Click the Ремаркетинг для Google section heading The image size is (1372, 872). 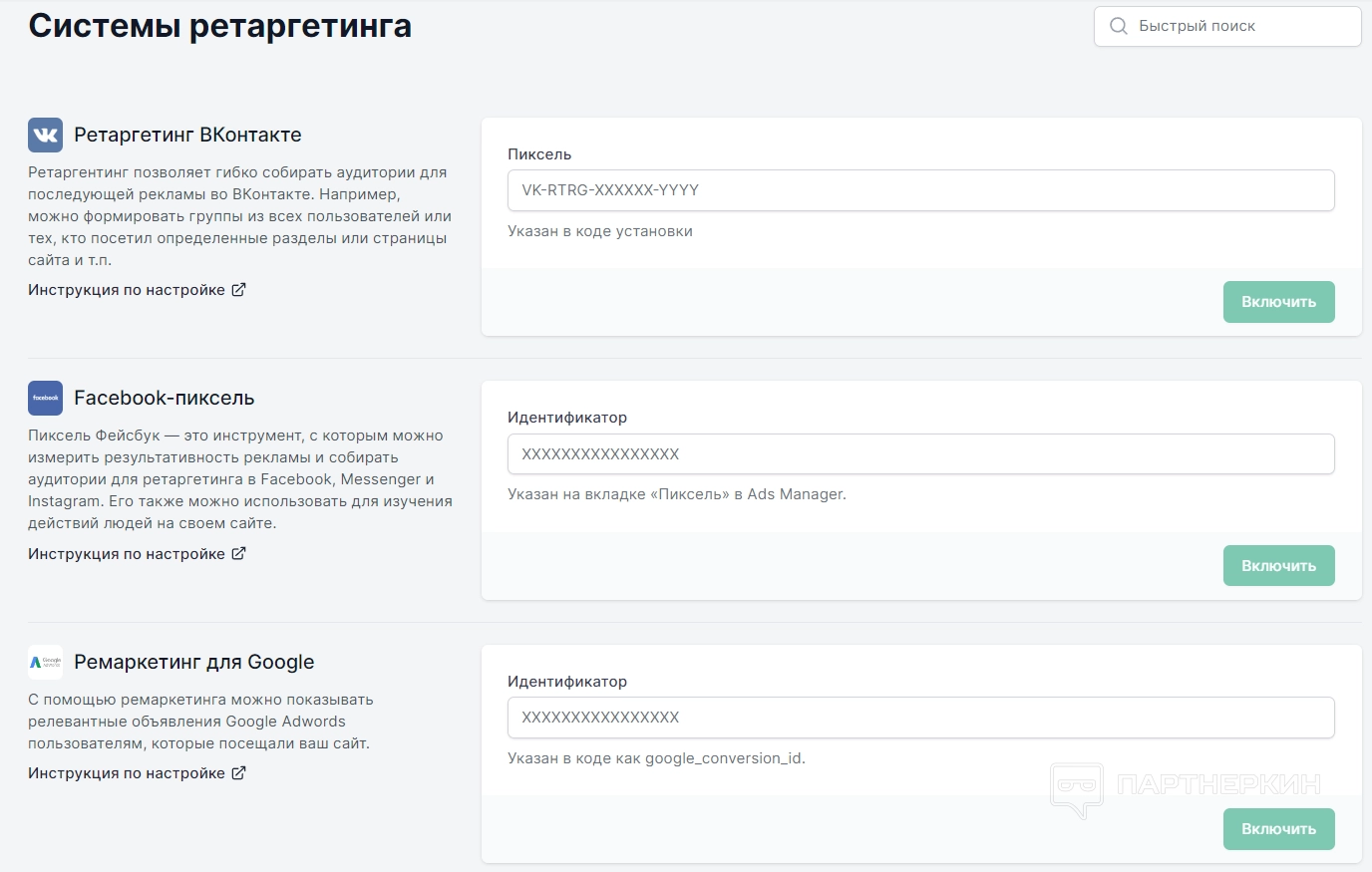tap(193, 662)
